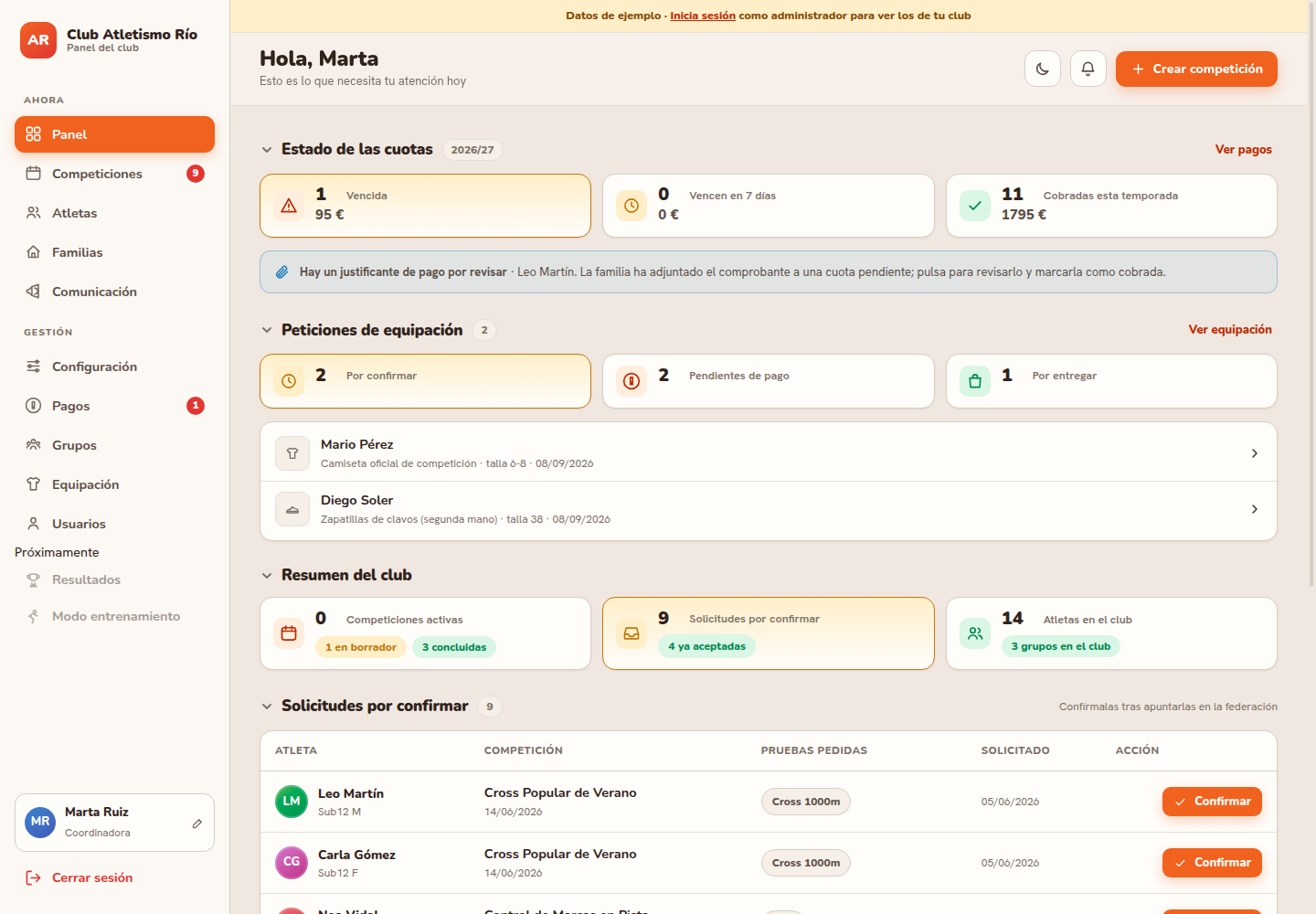
Task: Click the checkmark icon for Cobradas esta temporada
Action: pyautogui.click(x=975, y=206)
